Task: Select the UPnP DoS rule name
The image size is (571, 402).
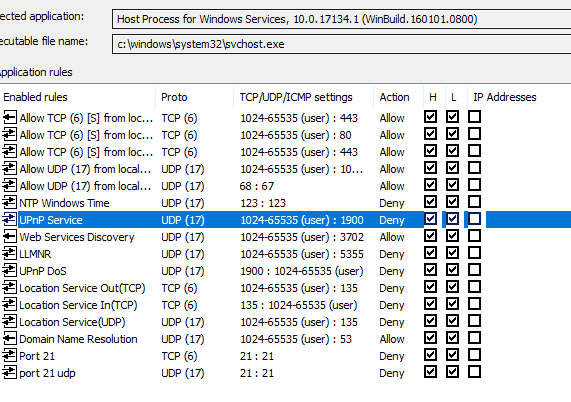Action: (x=43, y=271)
